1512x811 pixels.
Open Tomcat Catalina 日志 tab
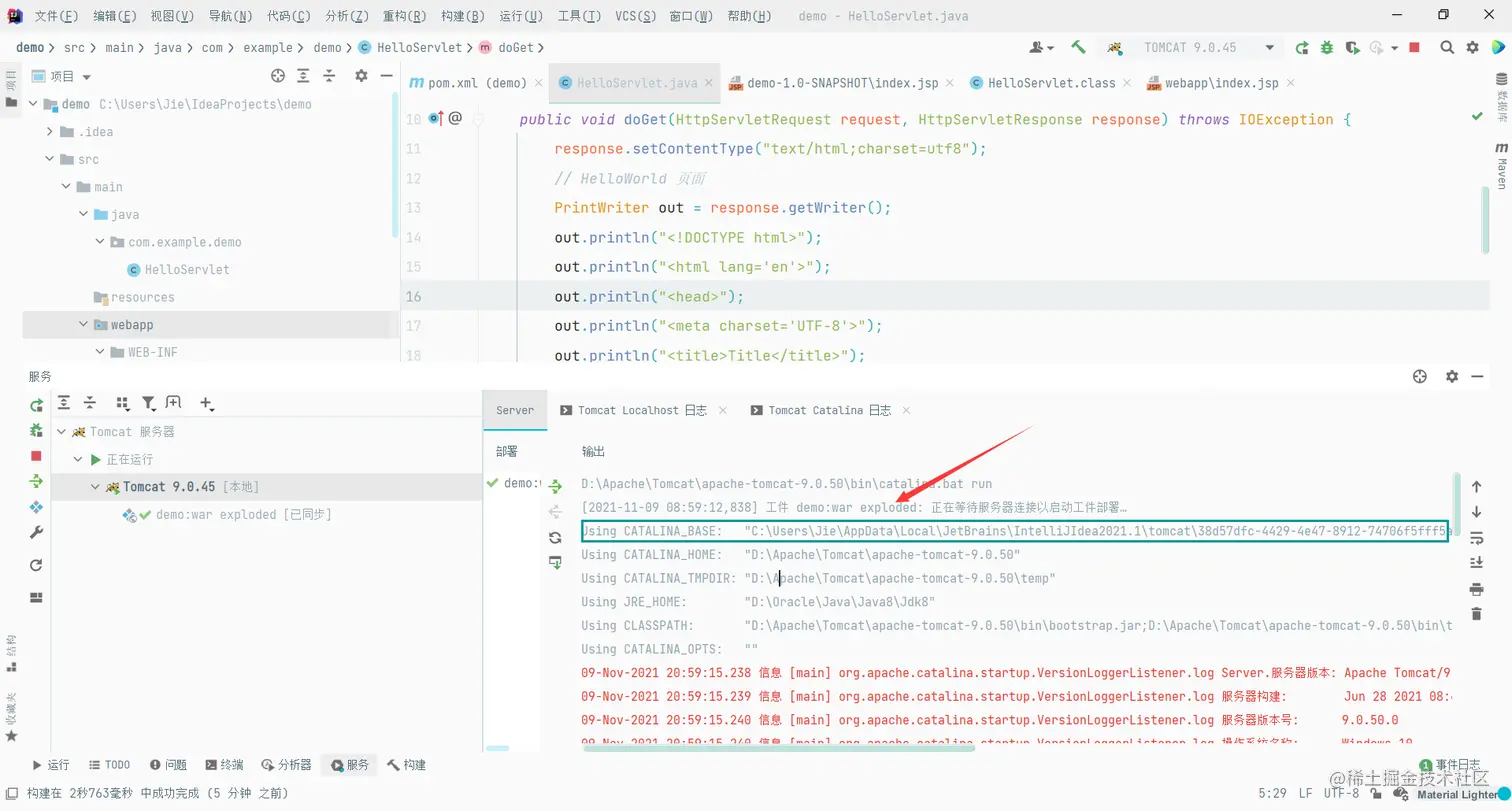(x=829, y=410)
